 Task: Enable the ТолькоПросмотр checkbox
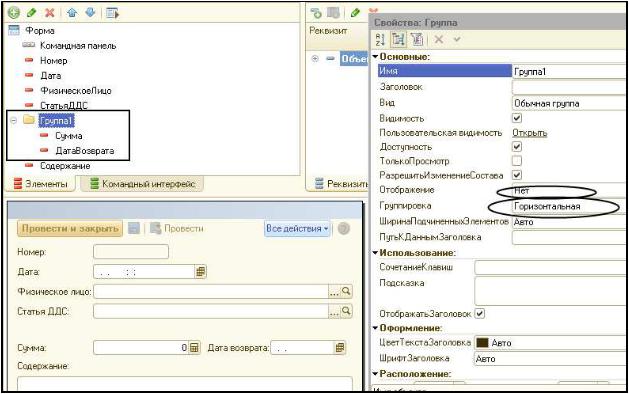(x=517, y=161)
